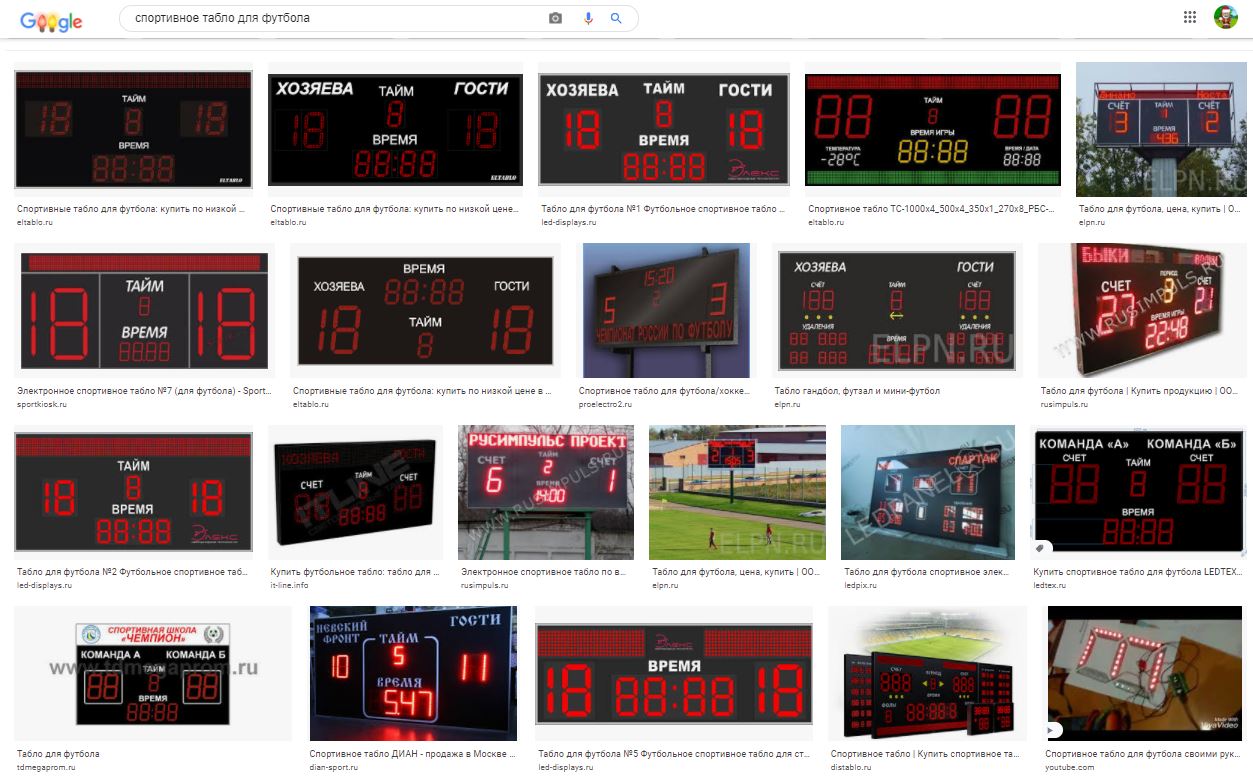Image resolution: width=1253 pixels, height=783 pixels.
Task: Open link 'Электронное спортивное табло по в...'
Action: tap(543, 573)
